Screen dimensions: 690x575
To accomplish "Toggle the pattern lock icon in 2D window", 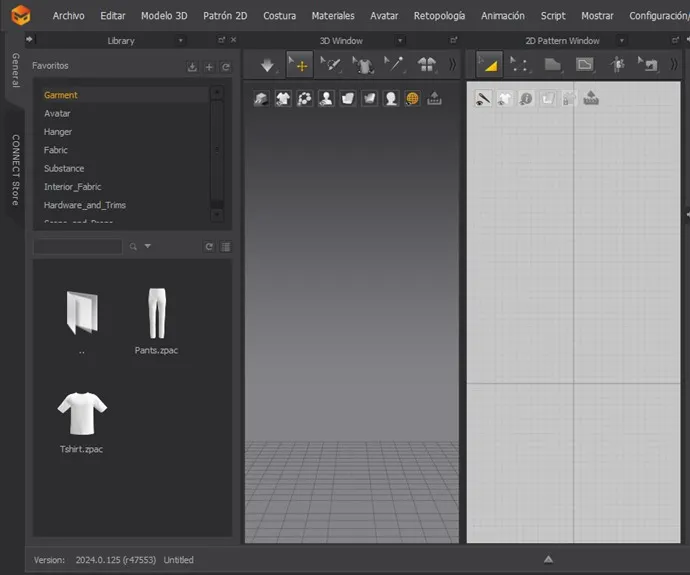I will tap(569, 99).
